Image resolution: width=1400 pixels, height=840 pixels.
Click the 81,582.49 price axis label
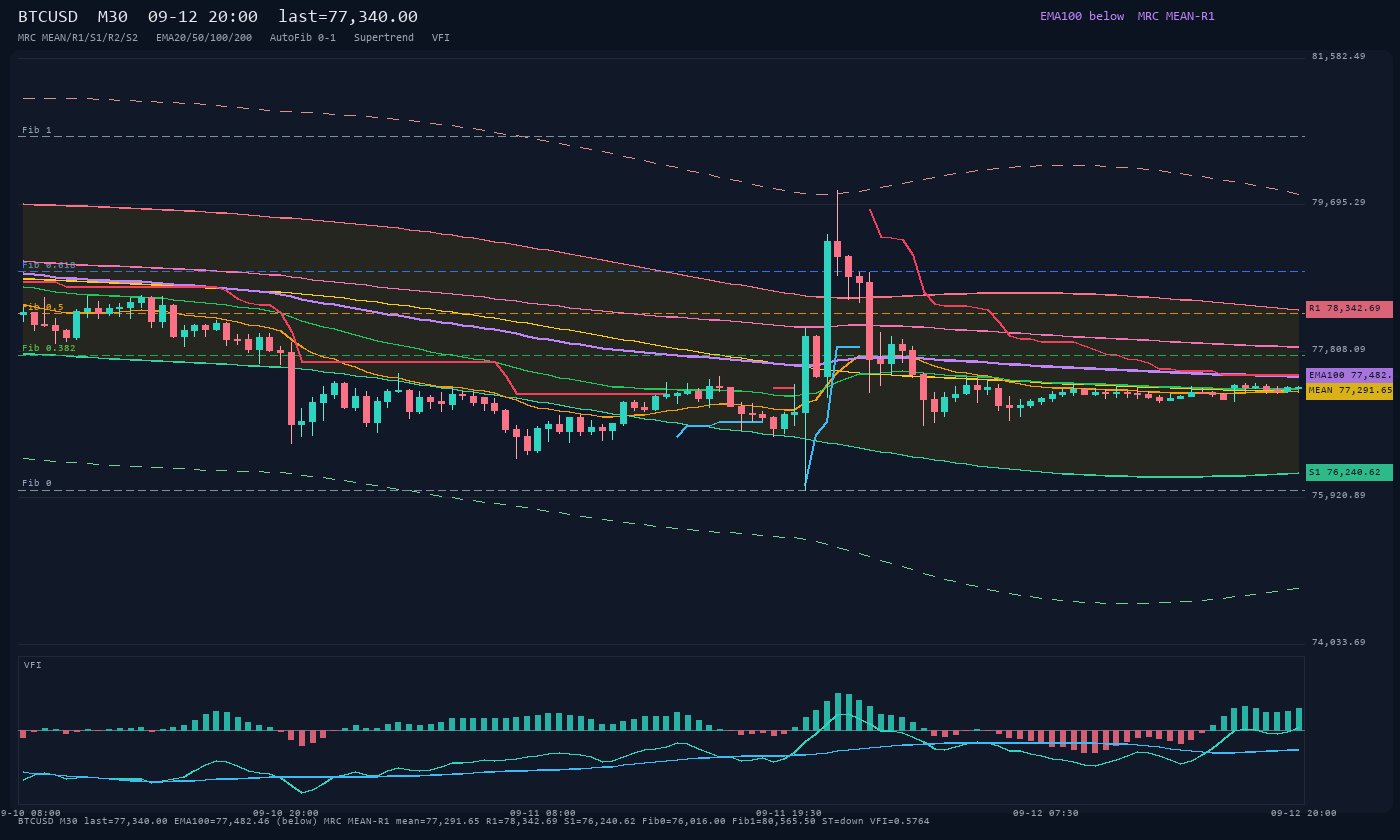click(x=1338, y=56)
